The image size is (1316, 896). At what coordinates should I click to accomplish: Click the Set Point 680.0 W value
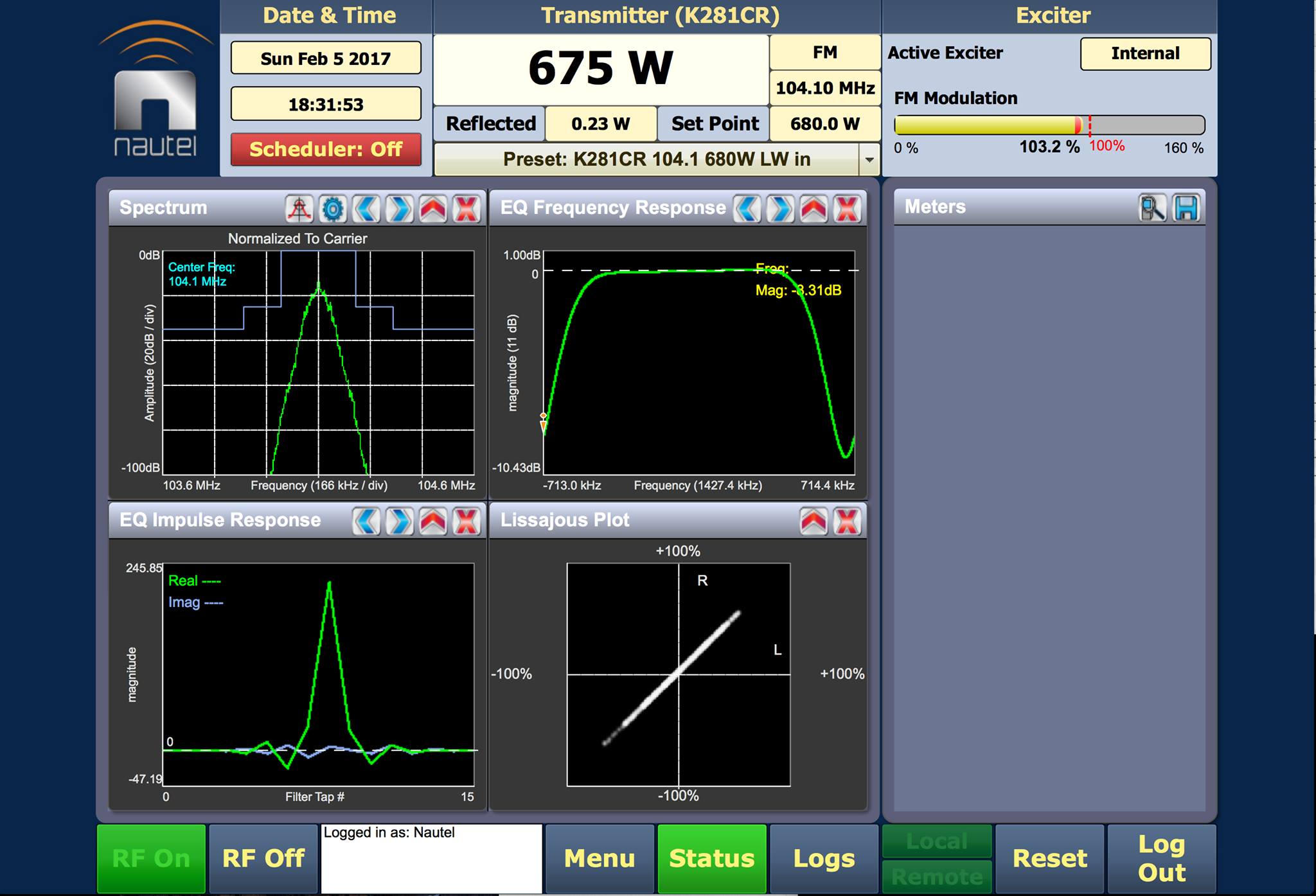pos(825,123)
